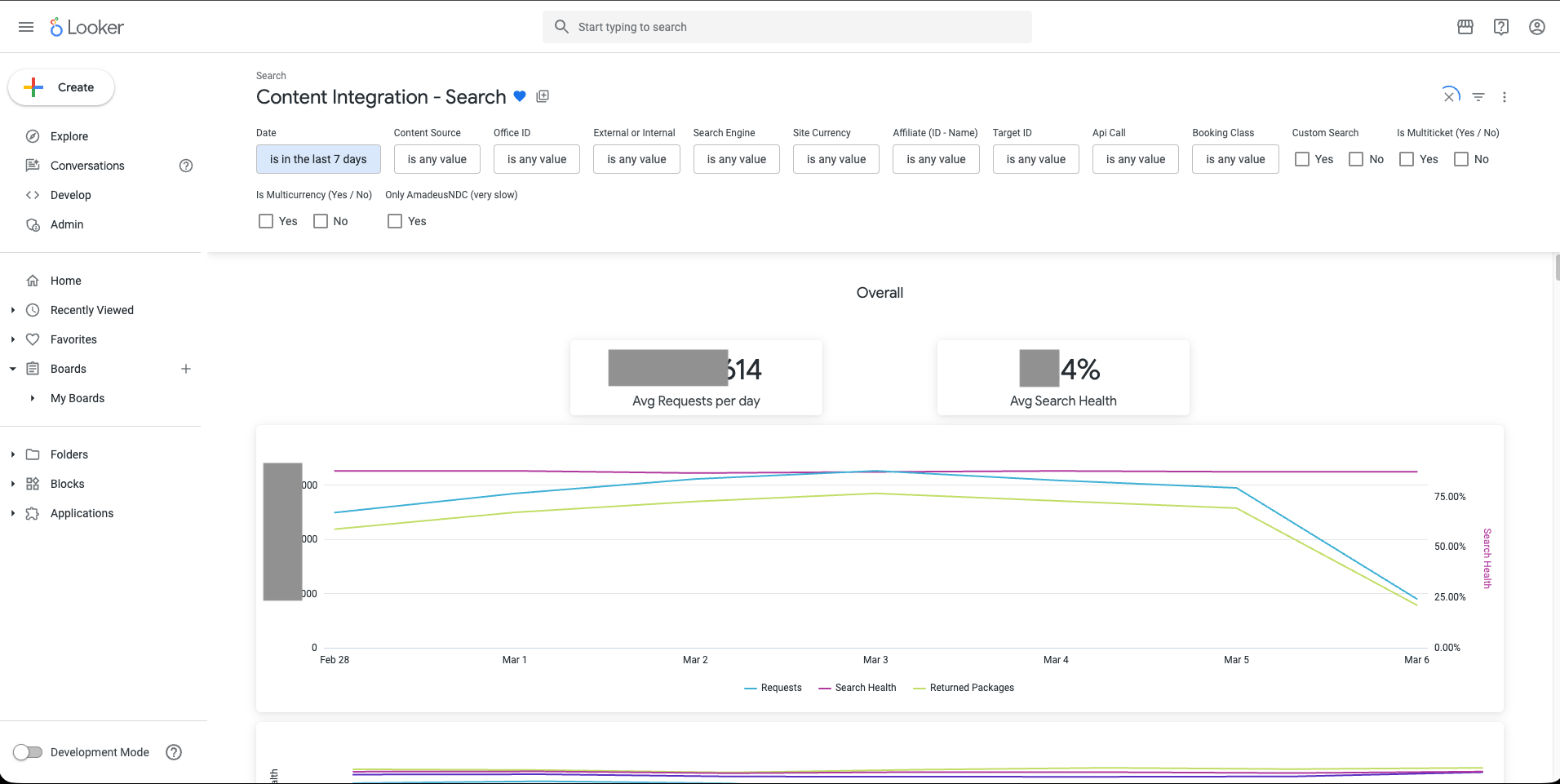Toggle the dashboard filters icon
Image resolution: width=1560 pixels, height=784 pixels.
(1478, 96)
